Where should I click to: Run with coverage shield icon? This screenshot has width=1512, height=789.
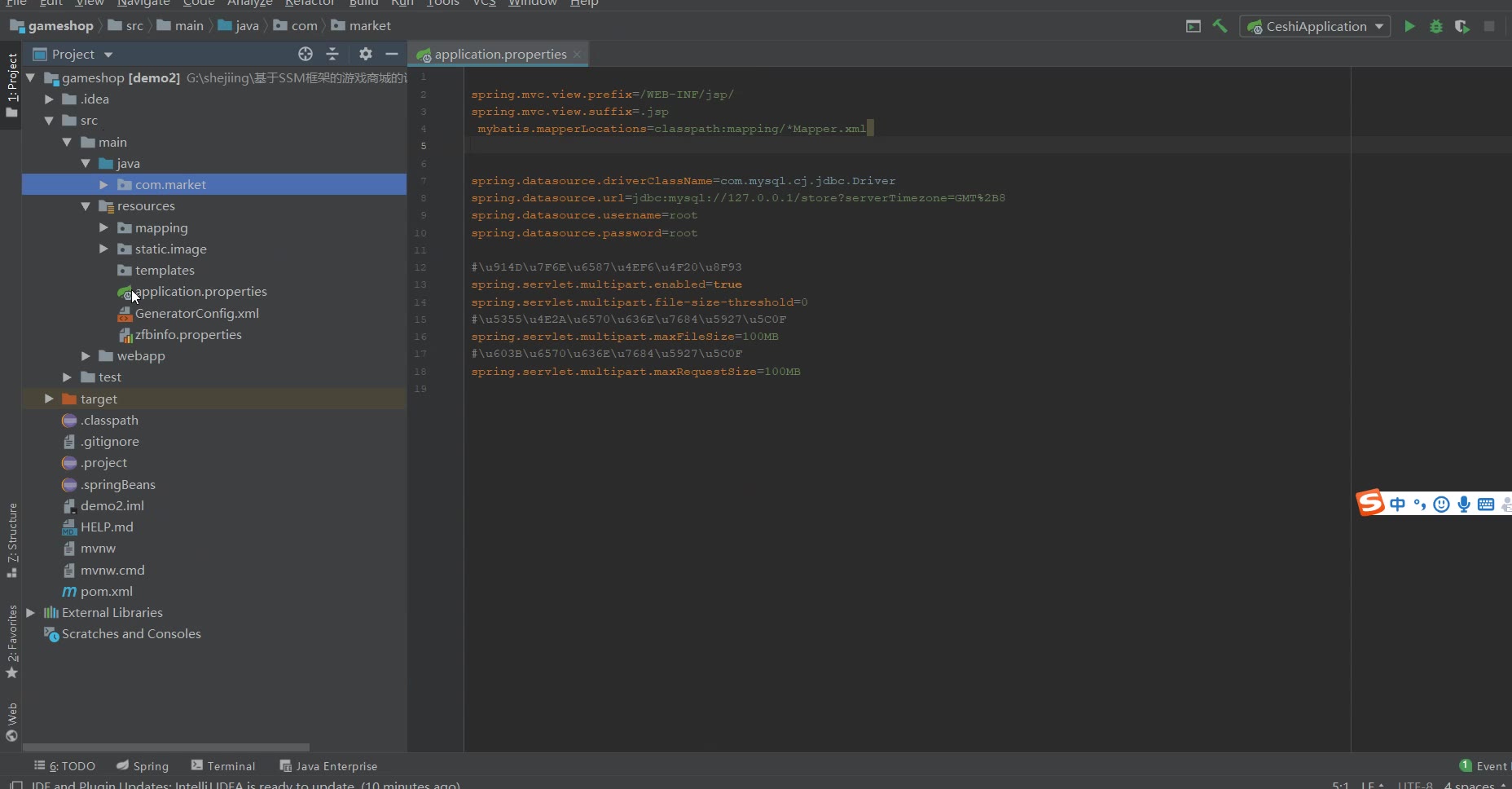point(1462,26)
